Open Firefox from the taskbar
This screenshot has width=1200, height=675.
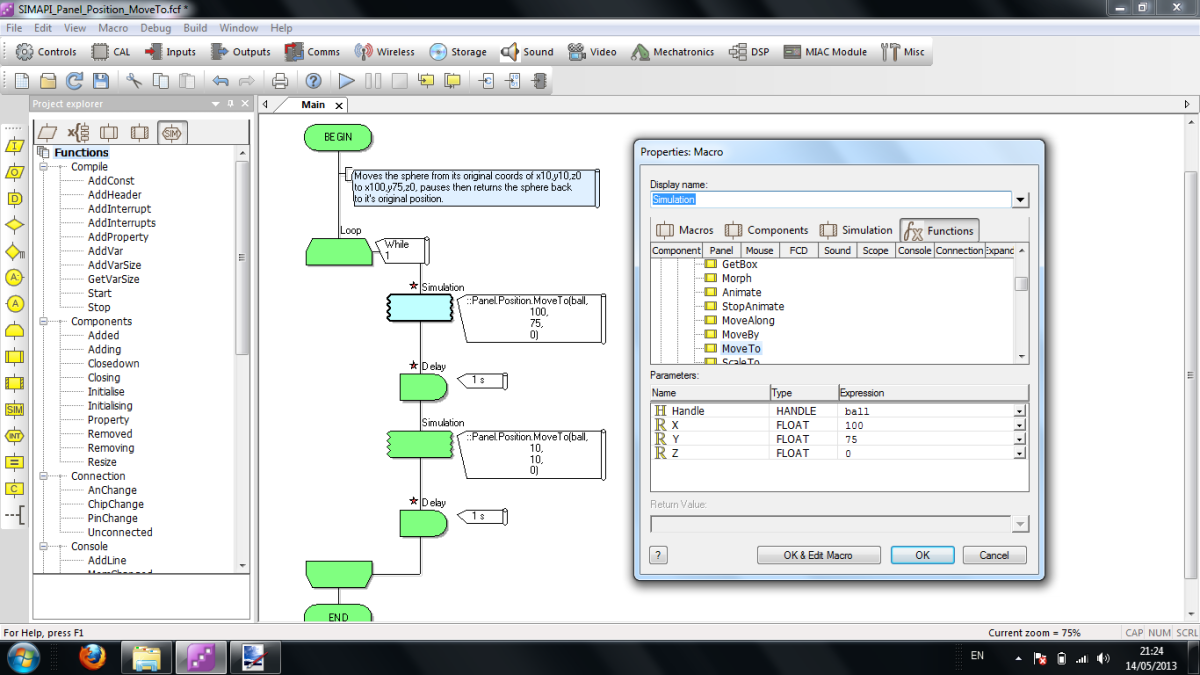(92, 658)
